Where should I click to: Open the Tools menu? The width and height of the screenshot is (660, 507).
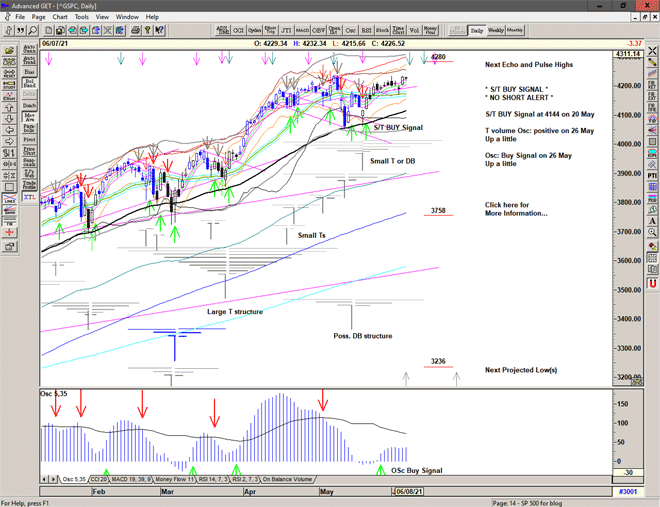pyautogui.click(x=82, y=17)
